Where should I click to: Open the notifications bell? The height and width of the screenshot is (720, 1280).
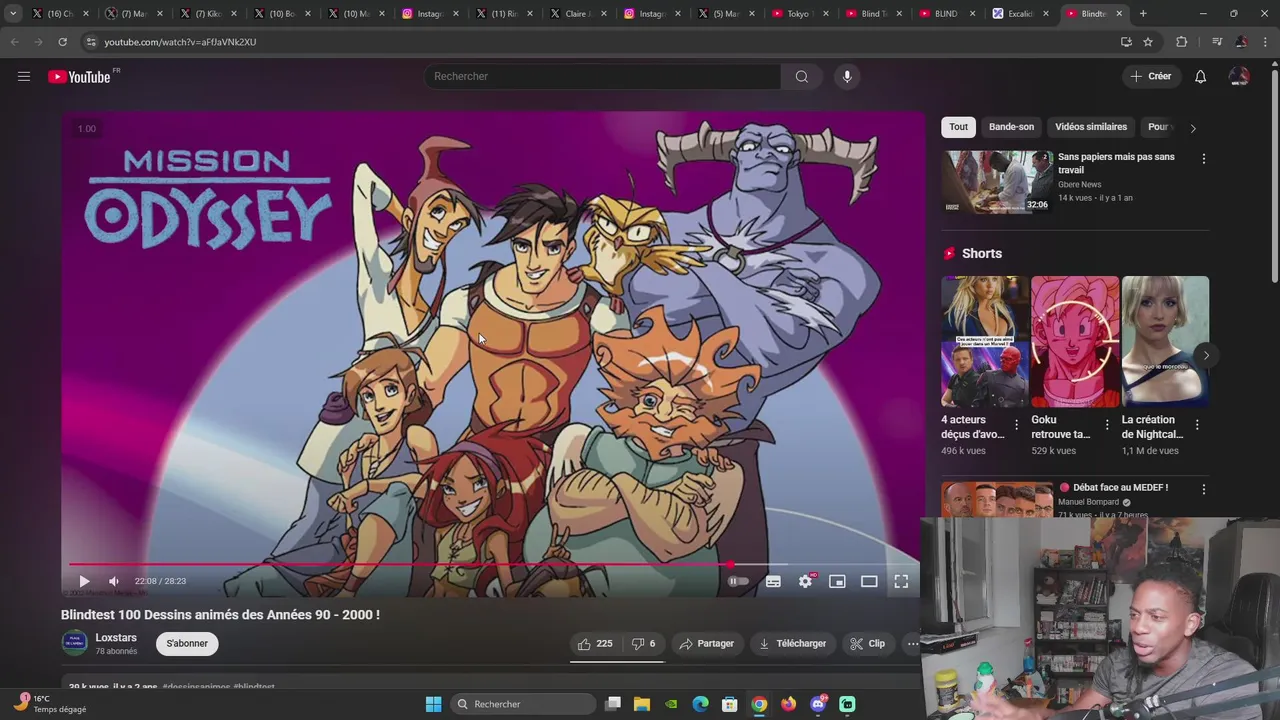[x=1201, y=76]
